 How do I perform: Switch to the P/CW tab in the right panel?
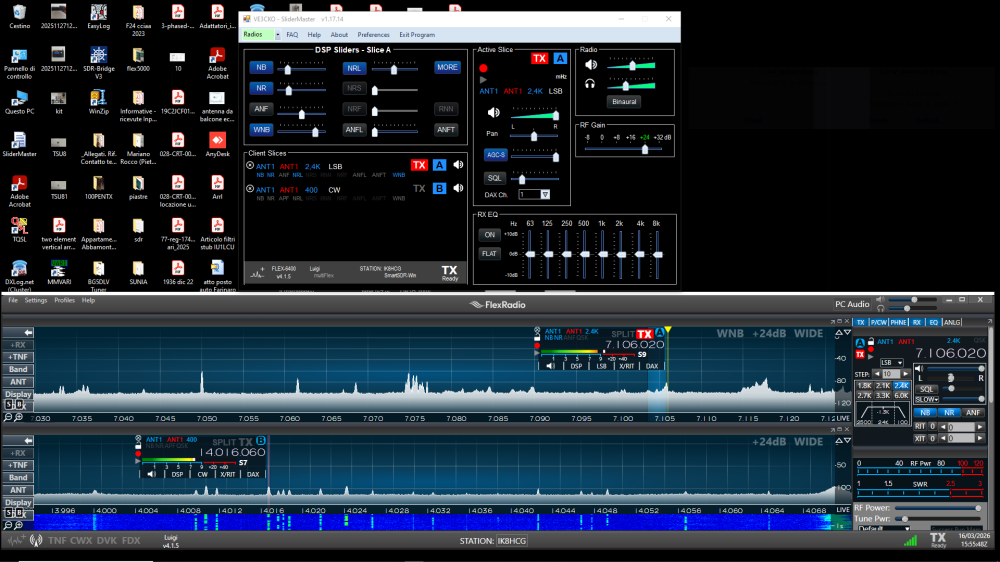click(878, 323)
